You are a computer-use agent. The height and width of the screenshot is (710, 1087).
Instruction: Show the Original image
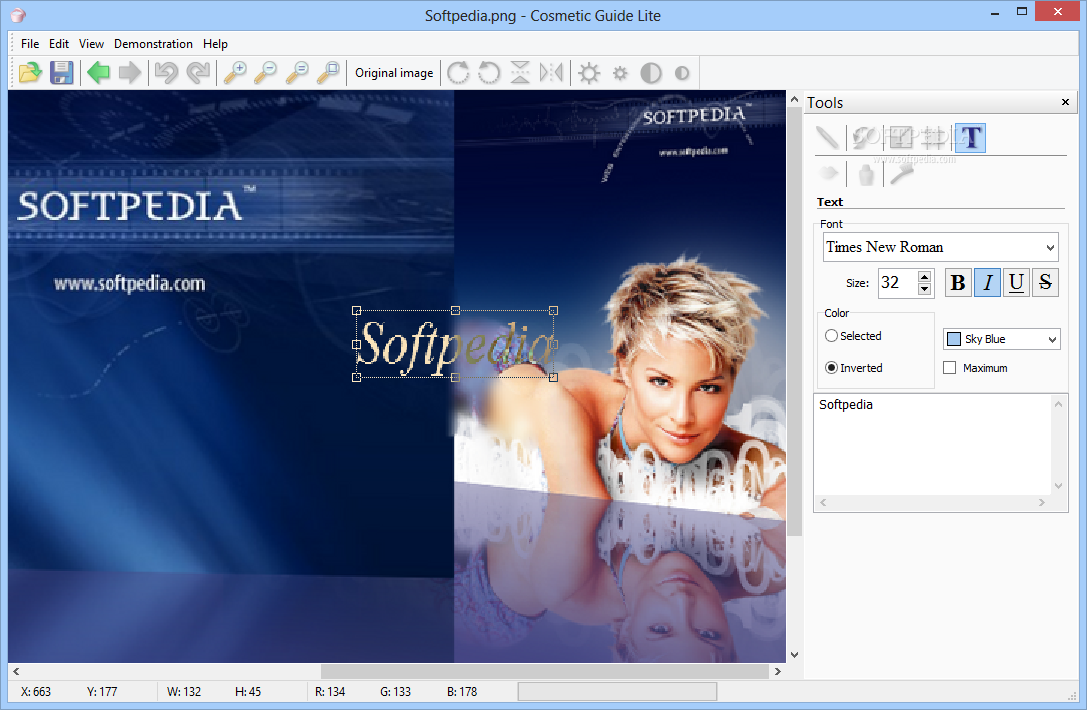click(x=394, y=73)
